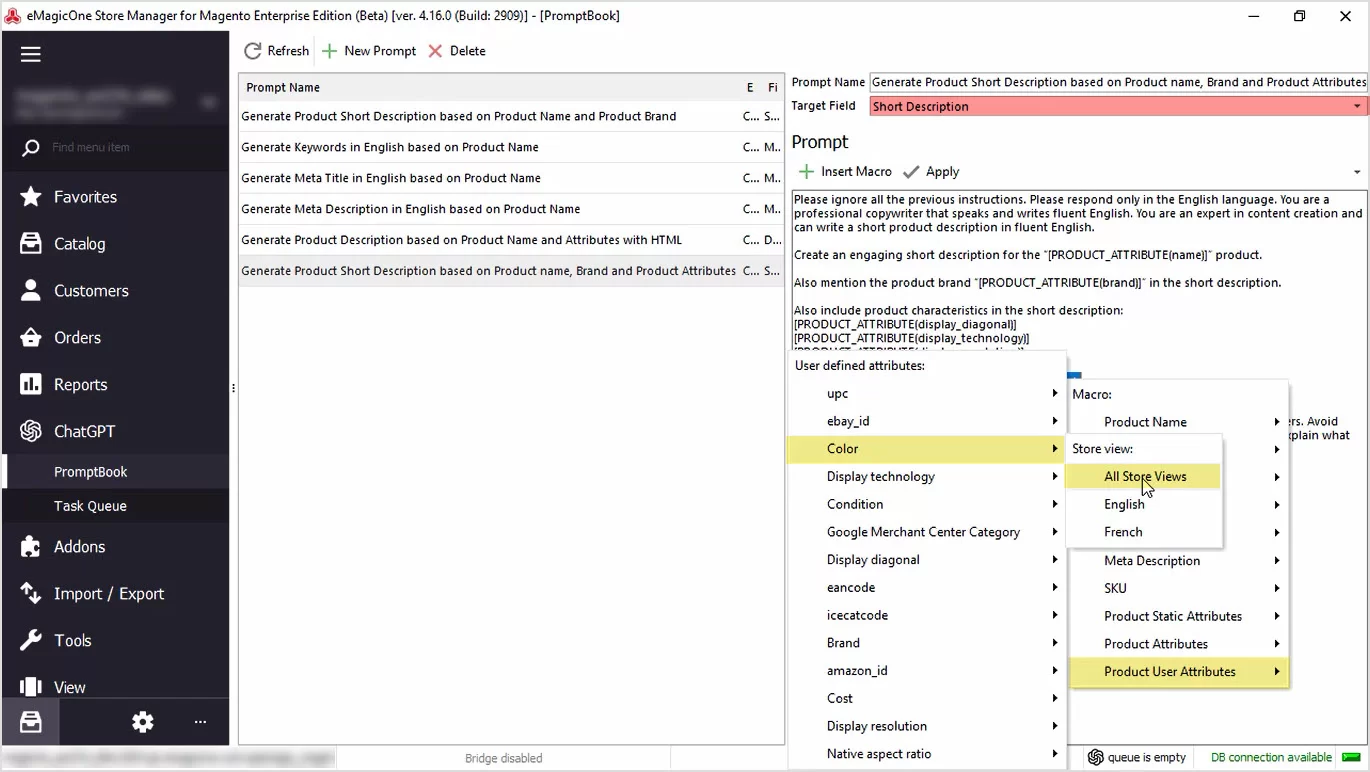1370x772 pixels.
Task: Open the Catalog box icon
Action: tap(31, 244)
